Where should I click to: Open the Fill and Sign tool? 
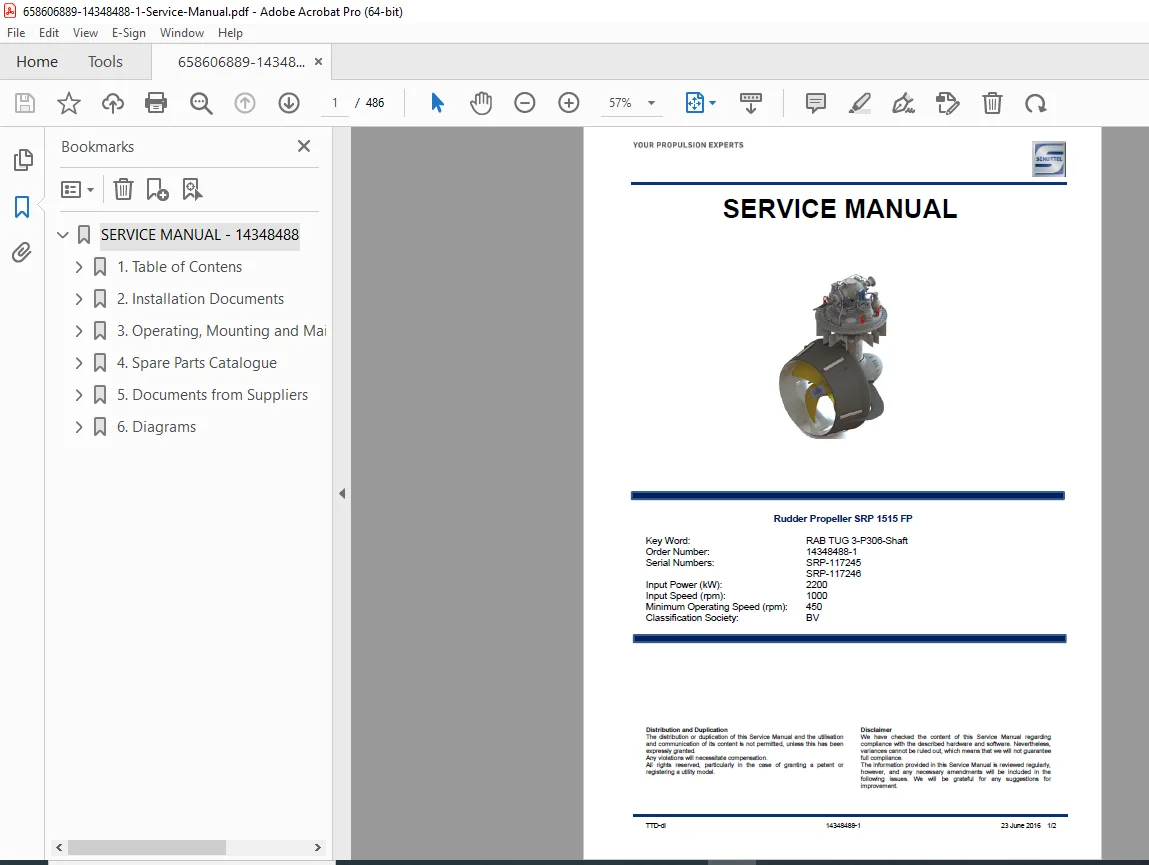(904, 103)
